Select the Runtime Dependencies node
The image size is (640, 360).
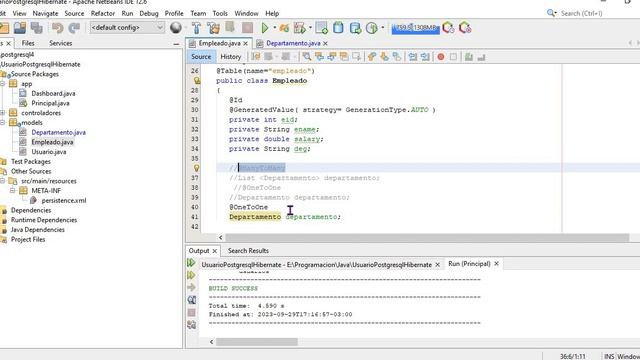(x=44, y=220)
